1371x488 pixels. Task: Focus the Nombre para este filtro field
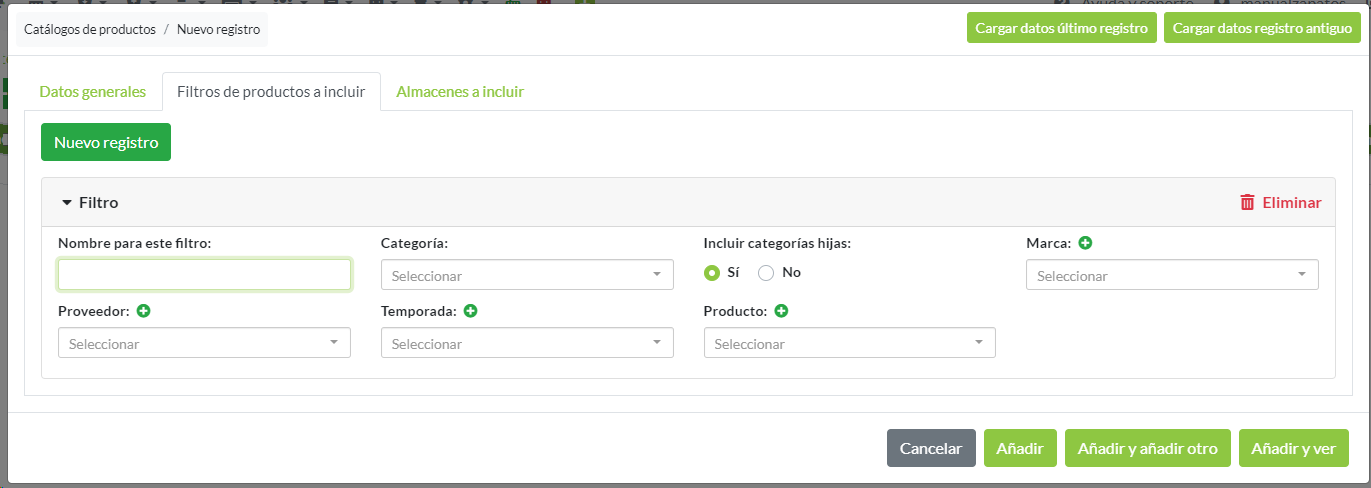(x=204, y=275)
